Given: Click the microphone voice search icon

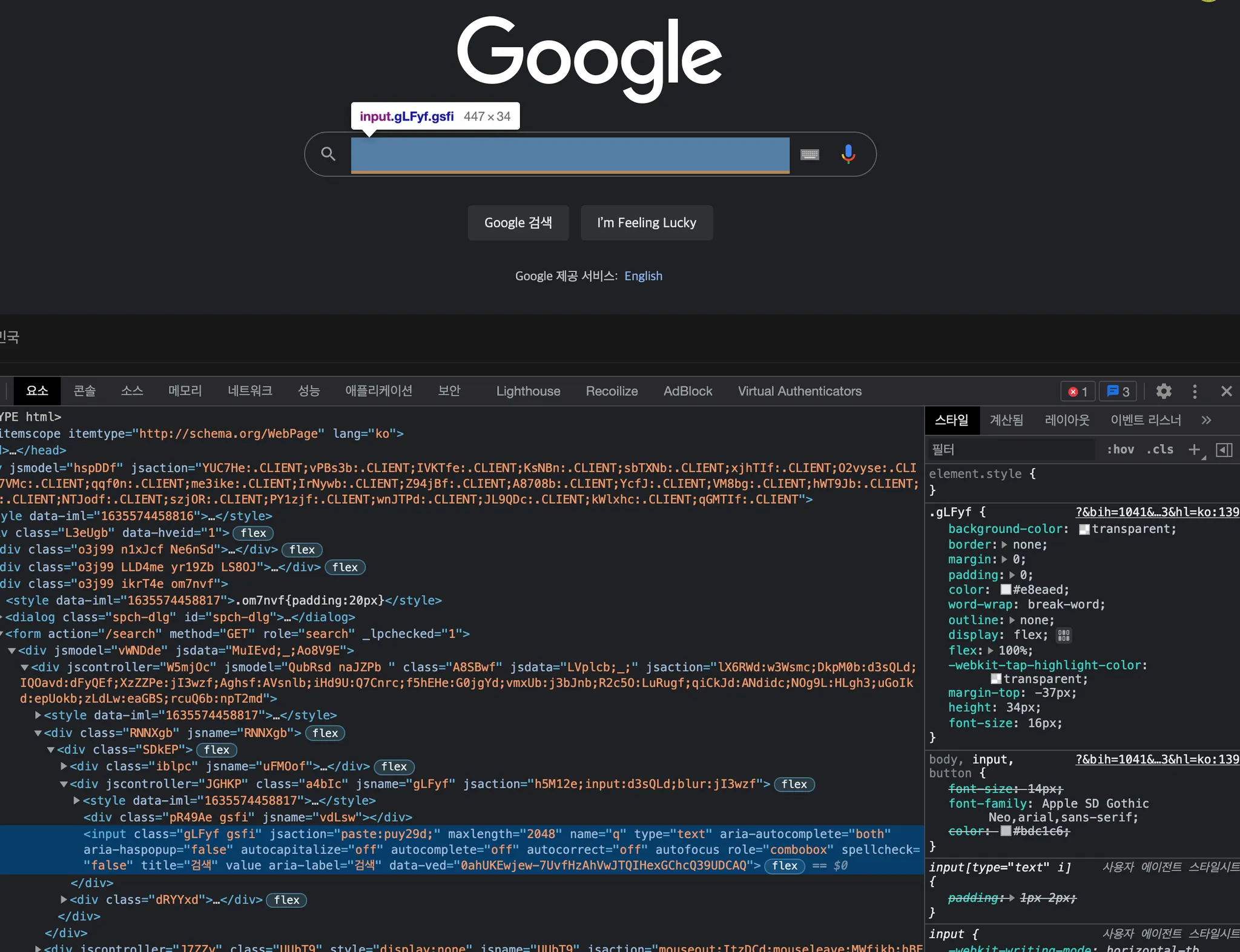Looking at the screenshot, I should [848, 154].
